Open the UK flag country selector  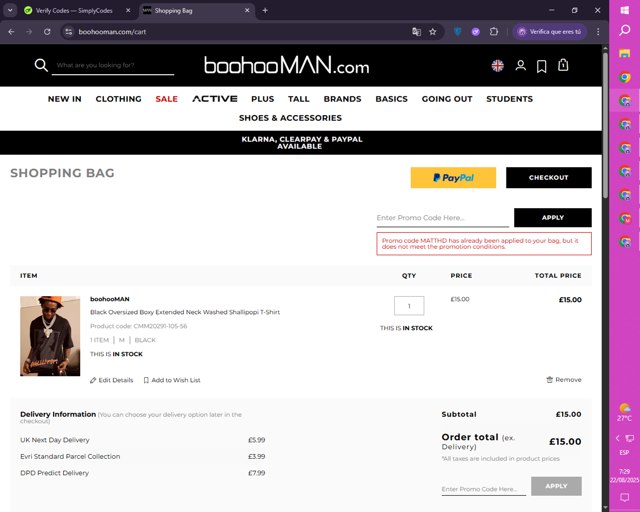point(498,65)
